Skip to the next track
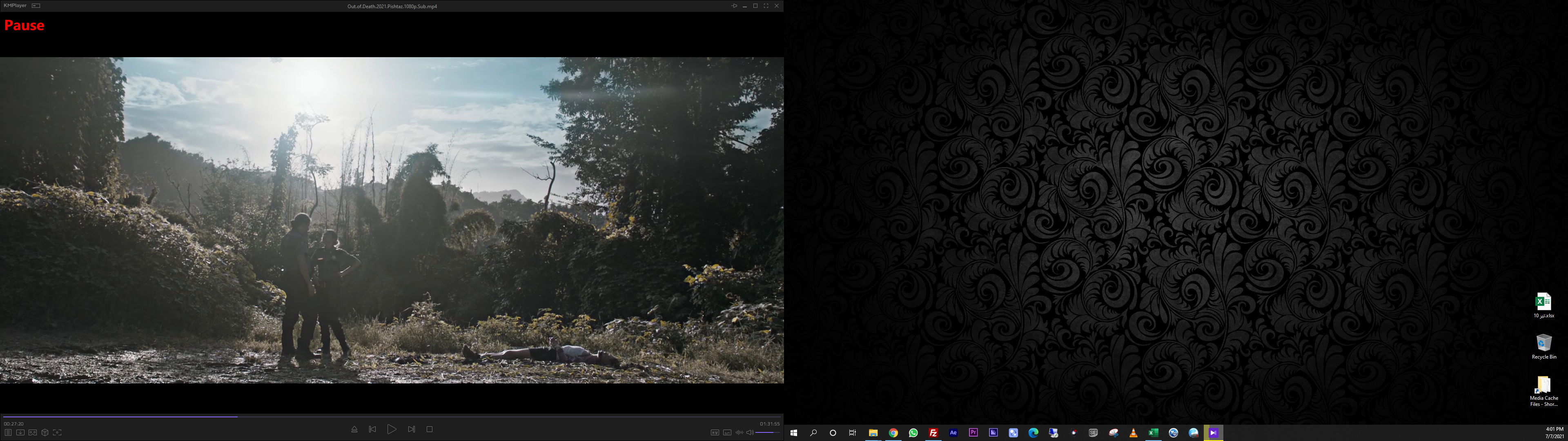 [412, 430]
